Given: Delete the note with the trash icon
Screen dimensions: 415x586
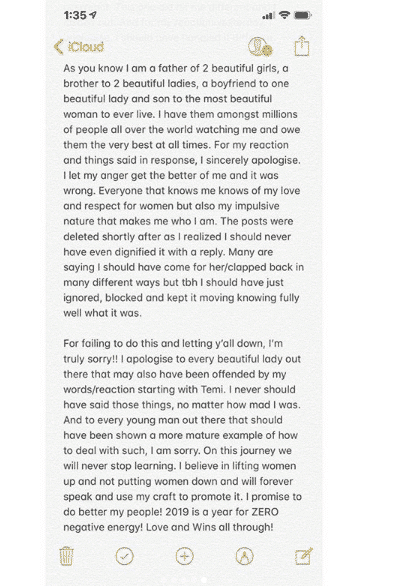Looking at the screenshot, I should [66, 556].
